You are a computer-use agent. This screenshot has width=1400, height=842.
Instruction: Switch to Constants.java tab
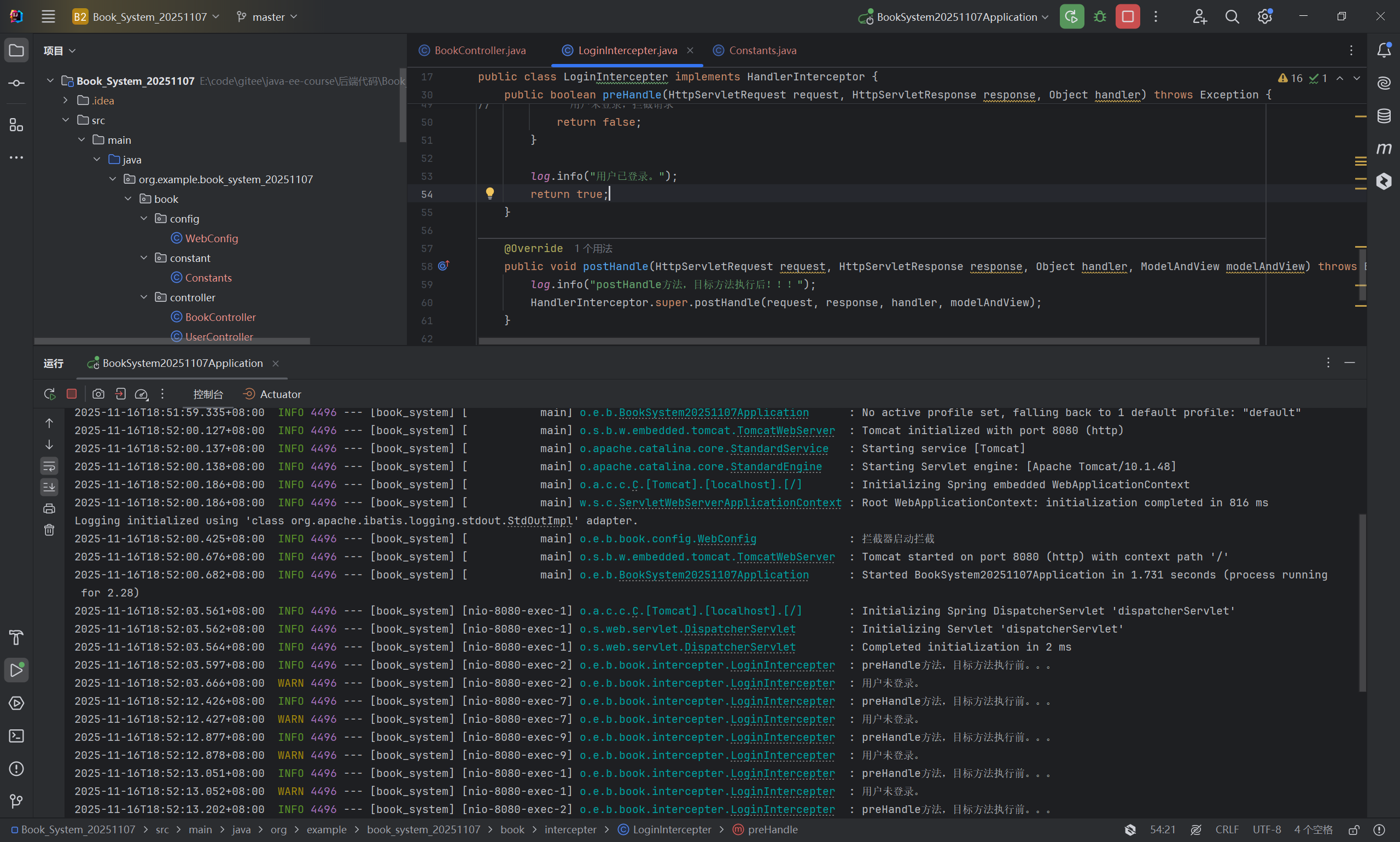755,50
